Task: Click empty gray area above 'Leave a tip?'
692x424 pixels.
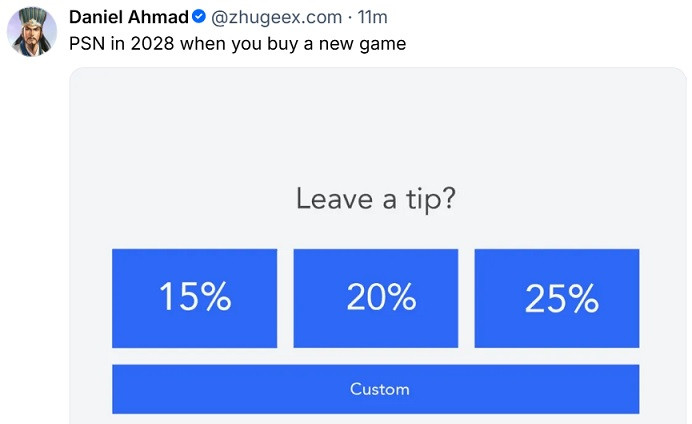Action: point(376,124)
